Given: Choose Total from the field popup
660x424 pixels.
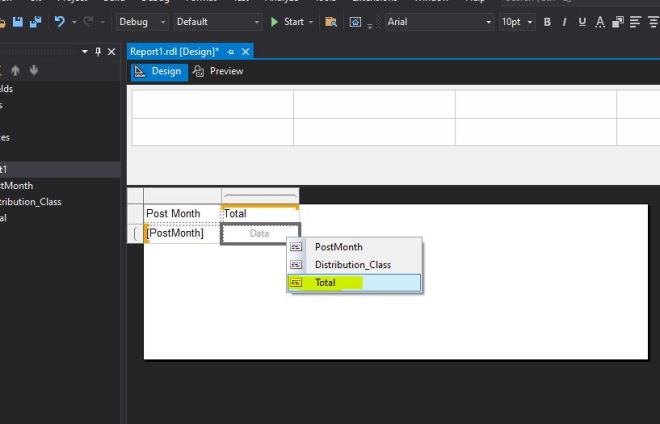Looking at the screenshot, I should [x=354, y=283].
